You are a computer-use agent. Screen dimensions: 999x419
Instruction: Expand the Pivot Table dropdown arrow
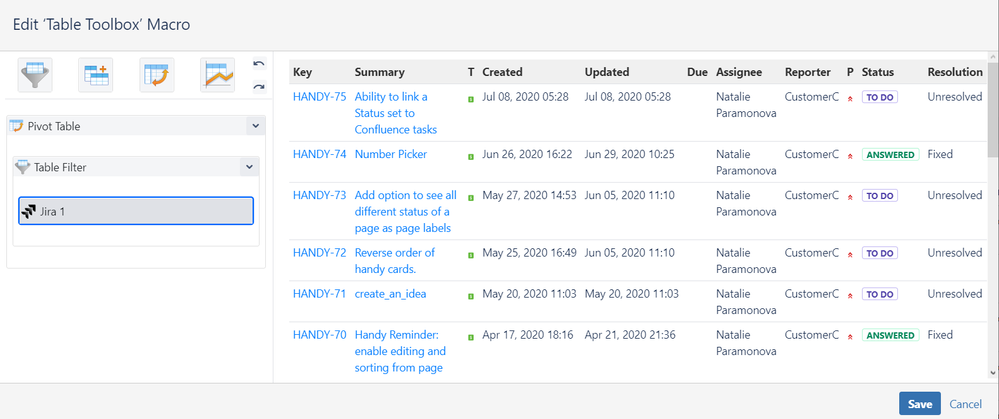pos(255,126)
